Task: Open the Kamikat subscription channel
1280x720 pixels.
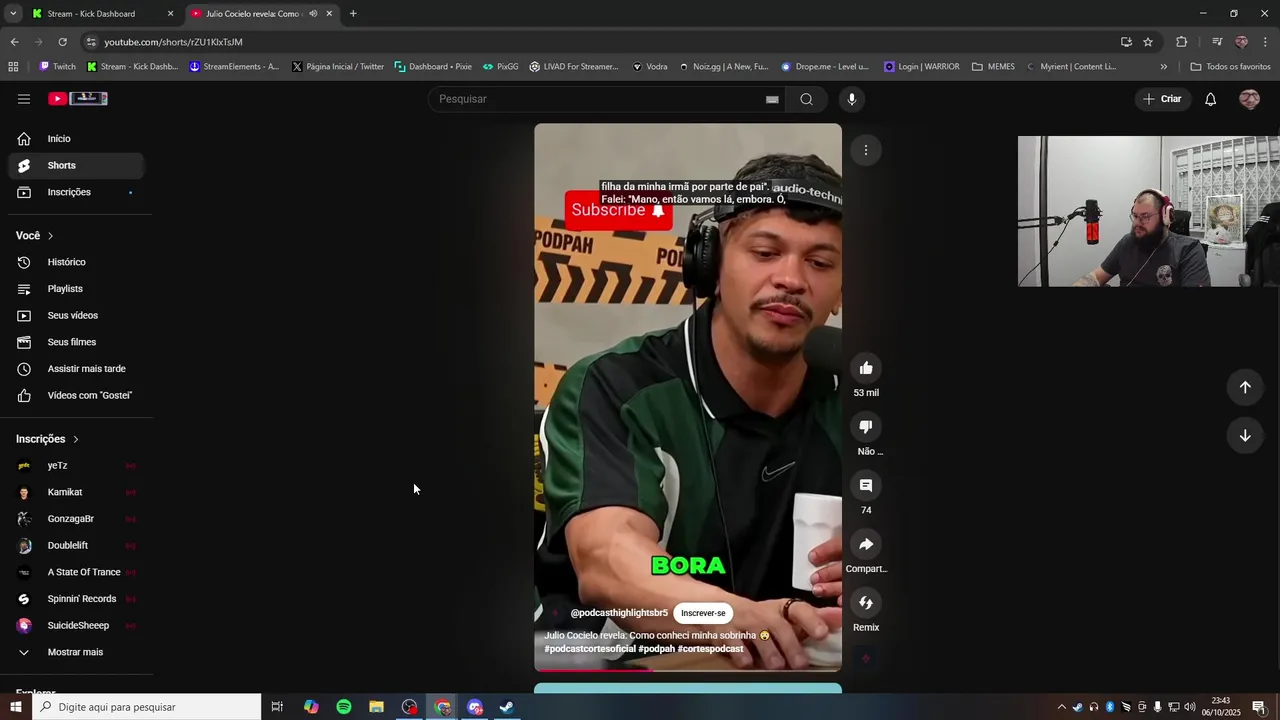Action: coord(76,492)
